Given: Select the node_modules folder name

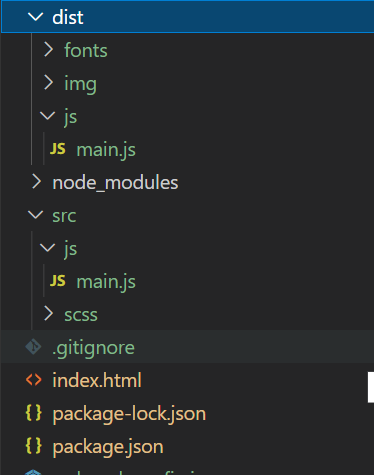Looking at the screenshot, I should (x=115, y=183).
